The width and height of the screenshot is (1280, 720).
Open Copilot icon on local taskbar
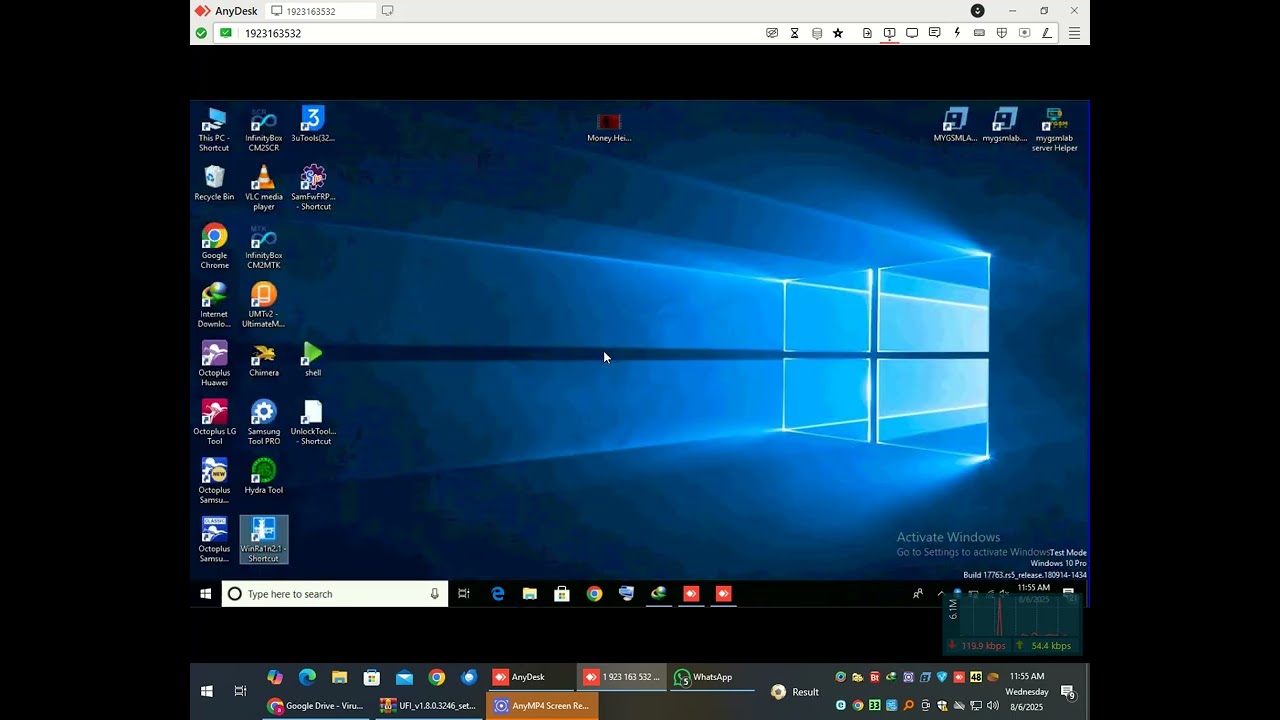[x=275, y=677]
